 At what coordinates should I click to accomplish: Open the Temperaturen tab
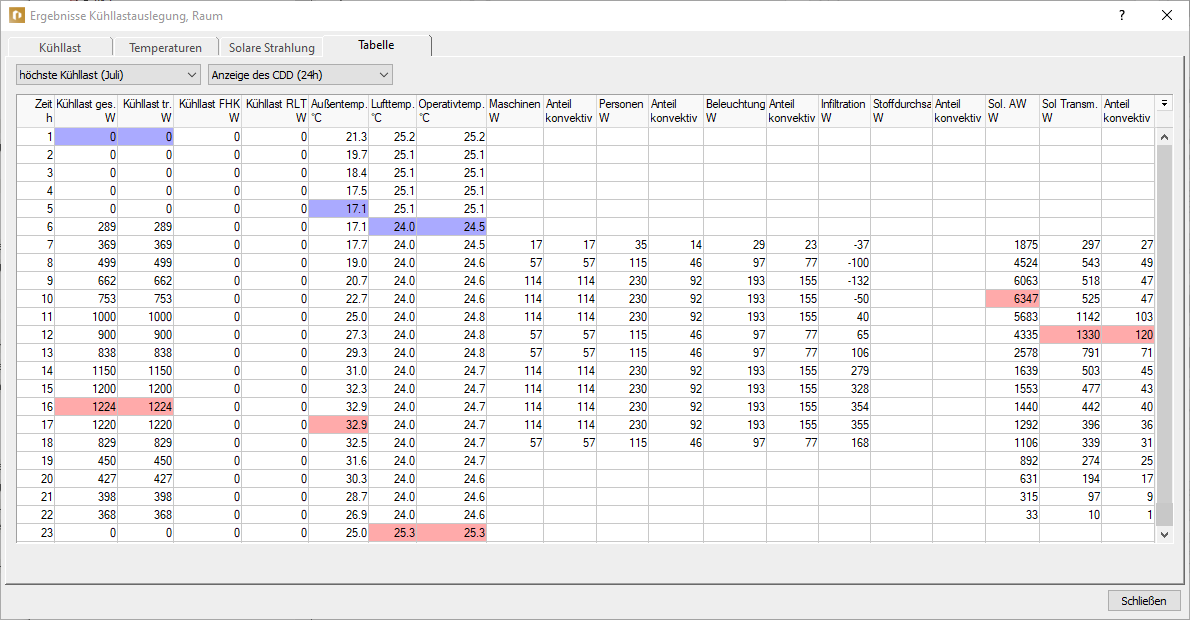[165, 47]
